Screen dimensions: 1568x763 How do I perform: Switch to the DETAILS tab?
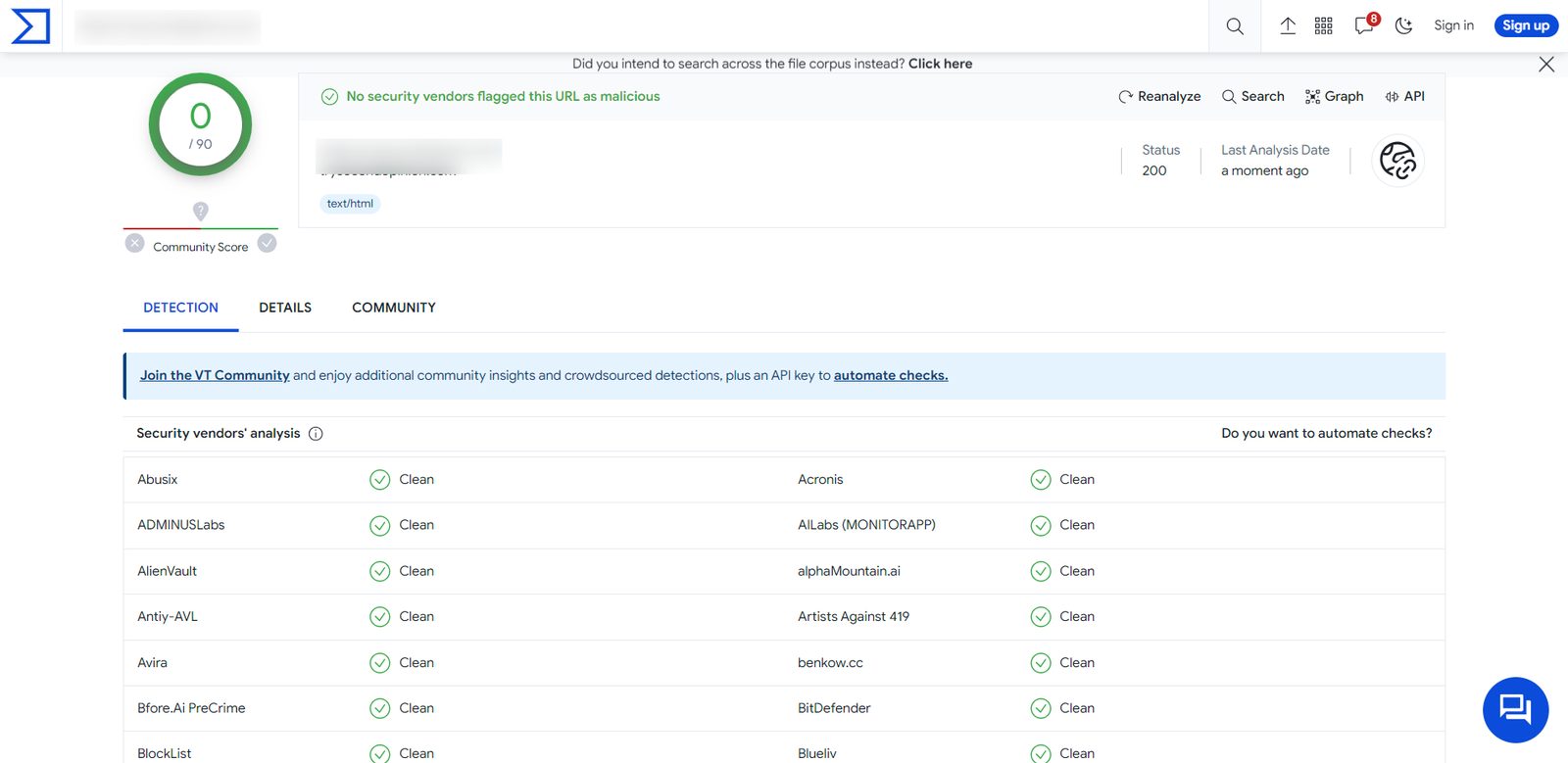[285, 308]
